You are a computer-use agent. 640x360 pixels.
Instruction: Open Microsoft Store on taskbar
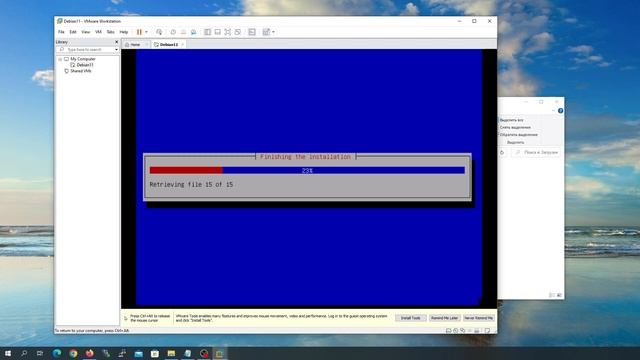pos(155,353)
